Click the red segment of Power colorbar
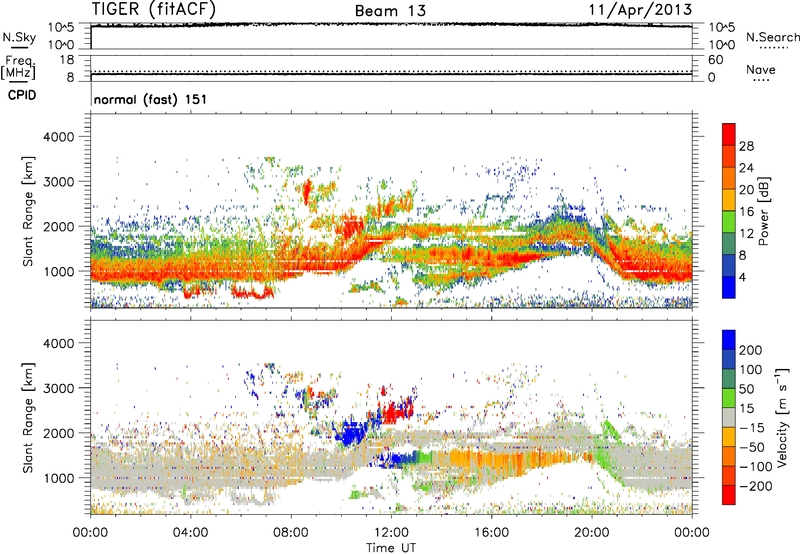 coord(729,135)
